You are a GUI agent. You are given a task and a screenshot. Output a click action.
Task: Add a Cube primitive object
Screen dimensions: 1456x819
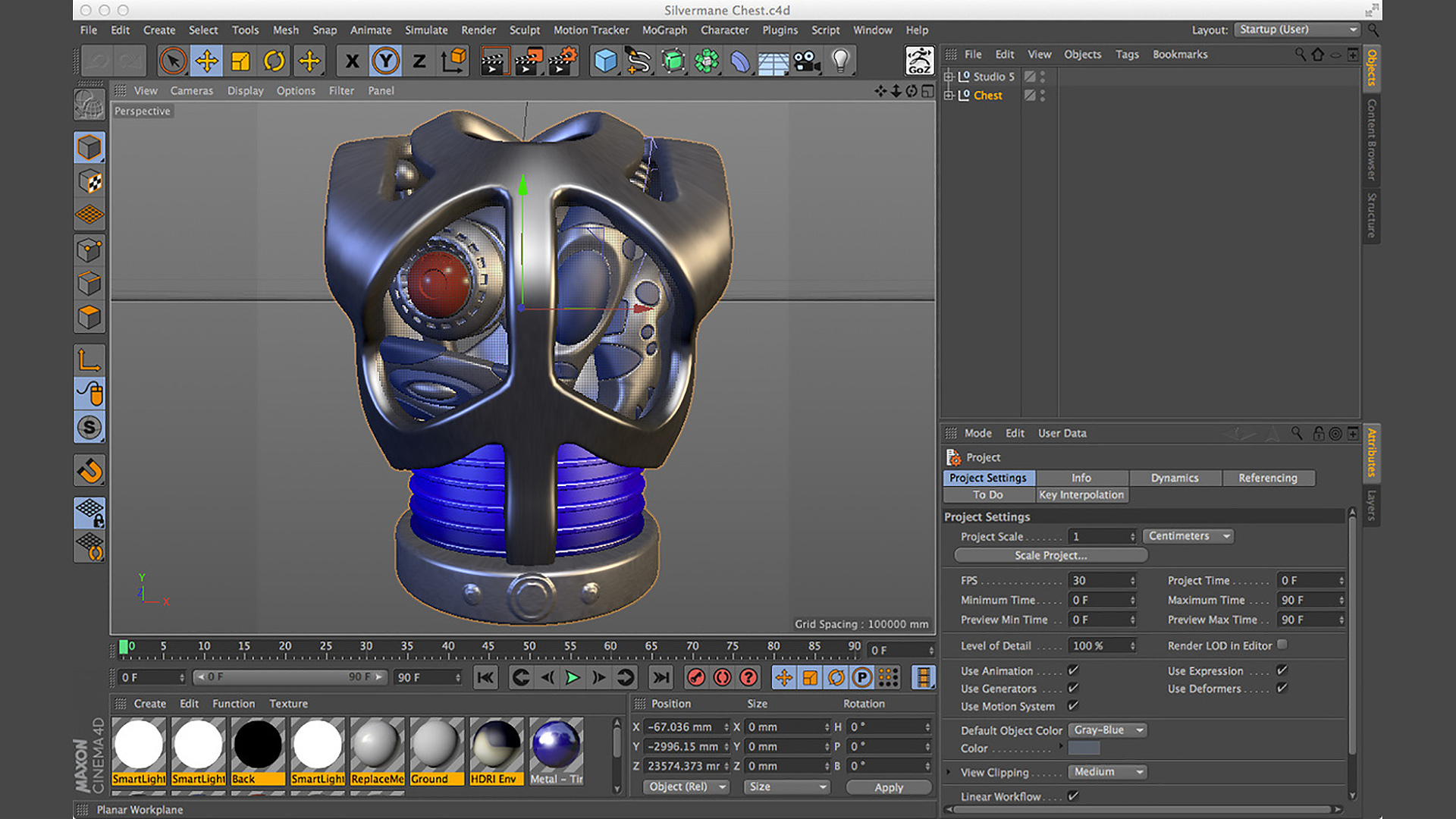(x=605, y=61)
